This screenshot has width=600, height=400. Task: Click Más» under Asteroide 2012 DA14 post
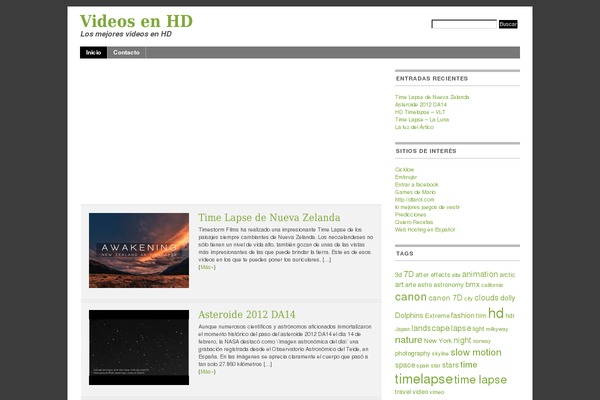207,372
